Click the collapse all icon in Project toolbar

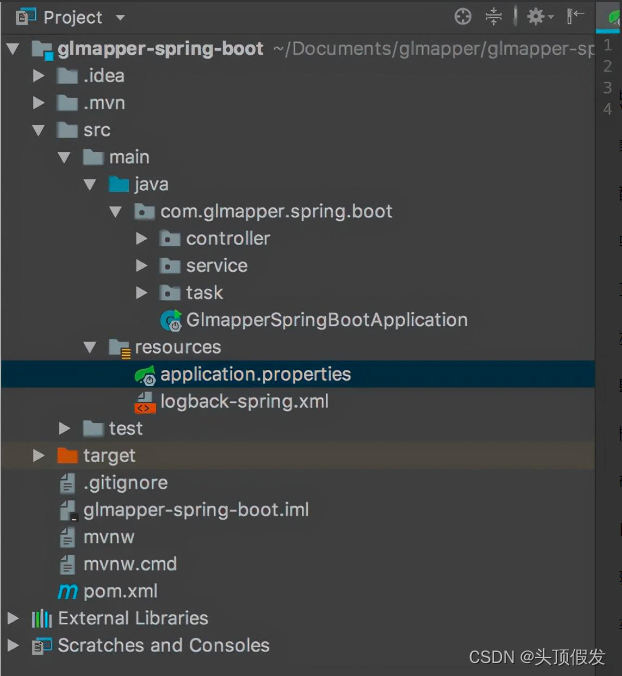pyautogui.click(x=493, y=17)
